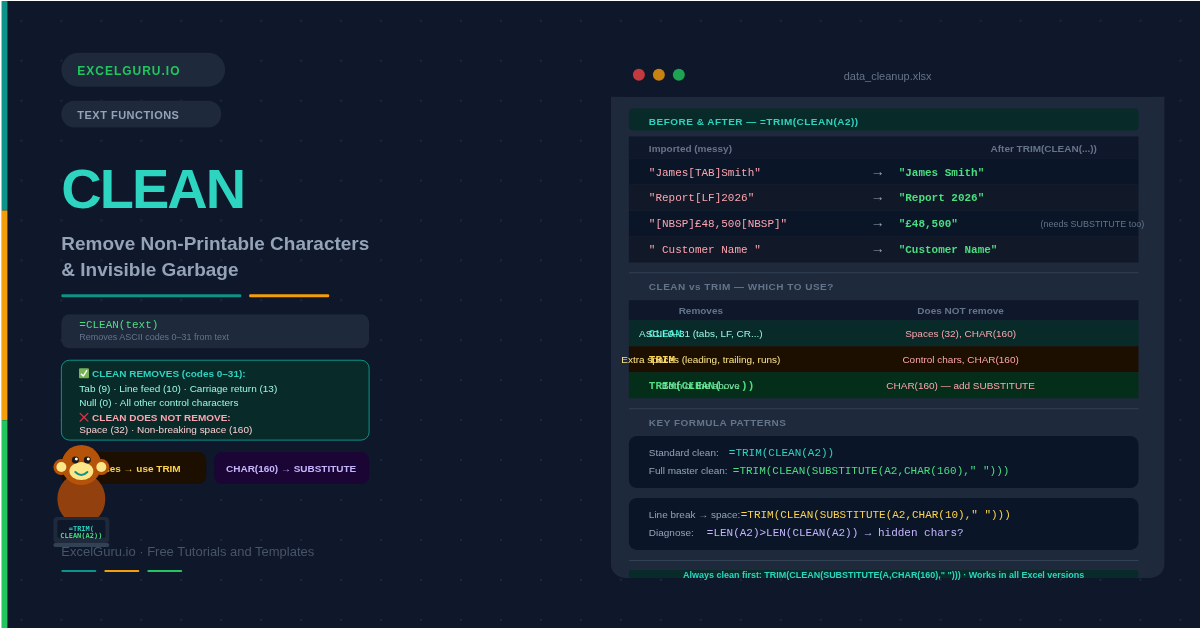This screenshot has width=1200, height=628.
Task: Click the data_cleanup.xlsx file title
Action: click(x=887, y=76)
